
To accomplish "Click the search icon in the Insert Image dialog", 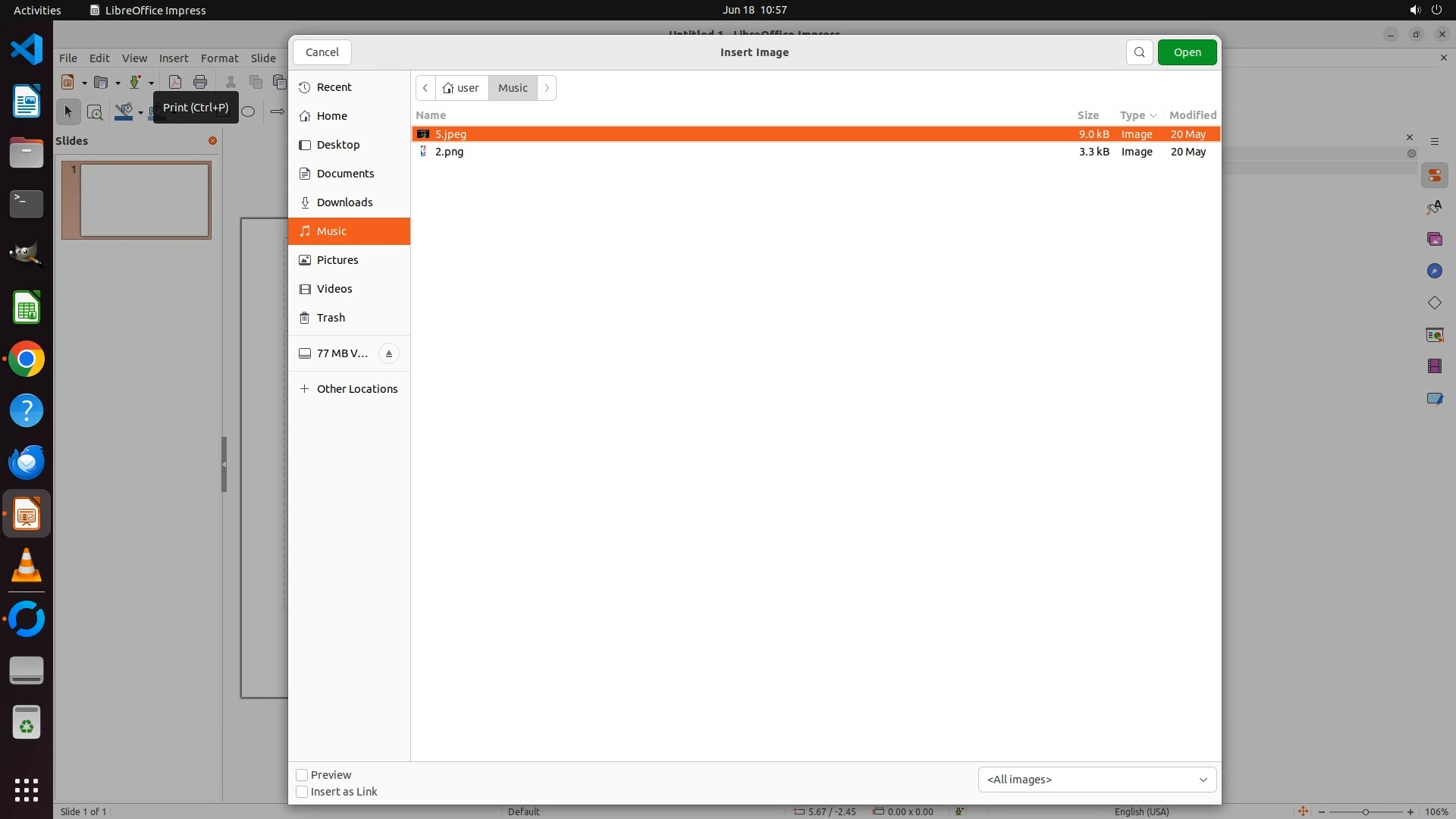I will 1139,52.
